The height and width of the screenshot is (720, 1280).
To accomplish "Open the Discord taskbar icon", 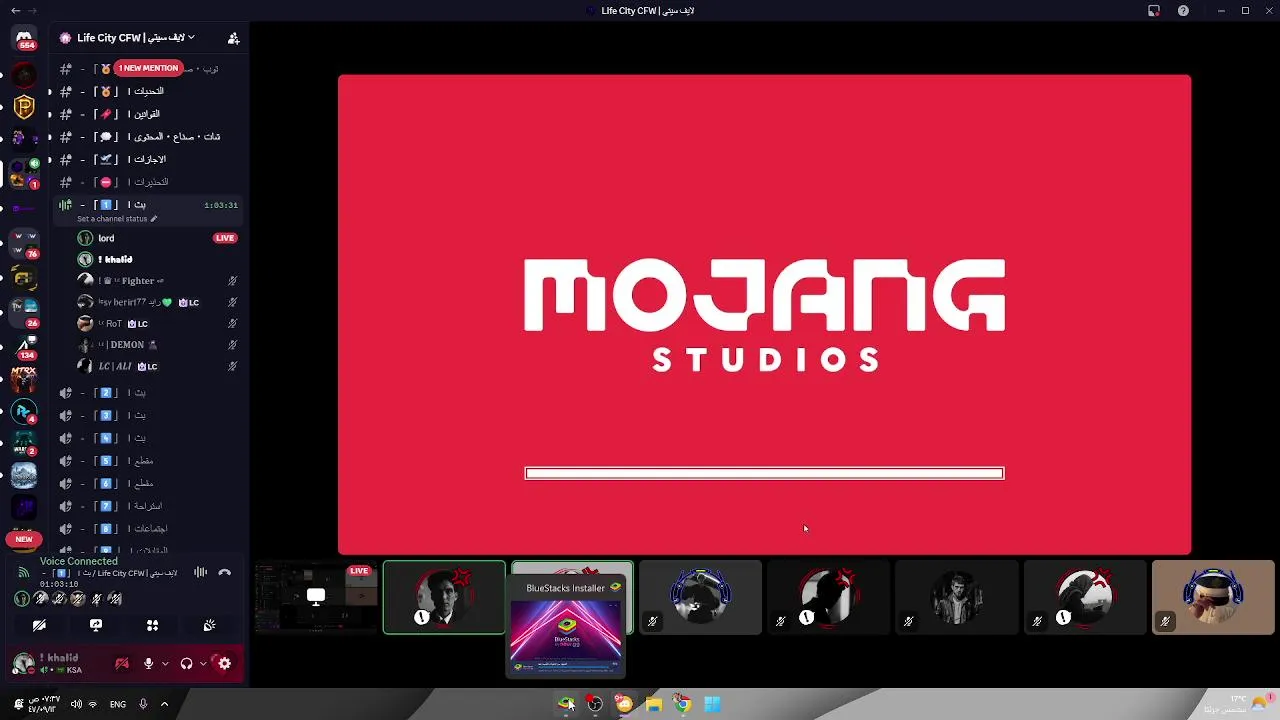I will pos(624,704).
